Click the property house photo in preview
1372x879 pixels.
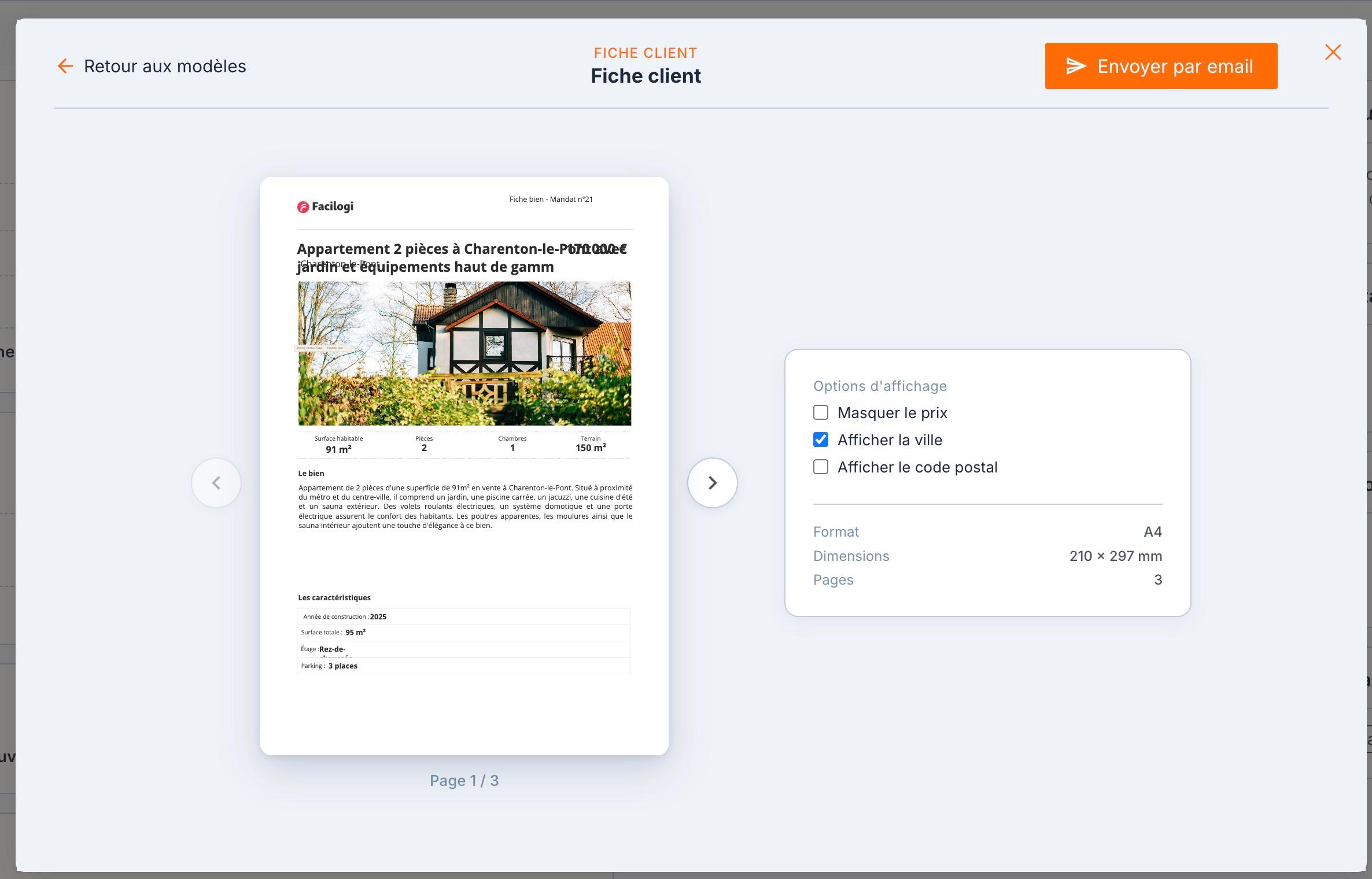[x=464, y=353]
